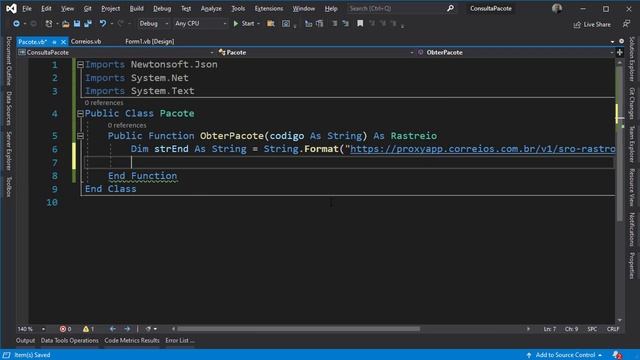Click the decrease indent toolbar icon
This screenshot has width=640, height=360.
coord(309,24)
